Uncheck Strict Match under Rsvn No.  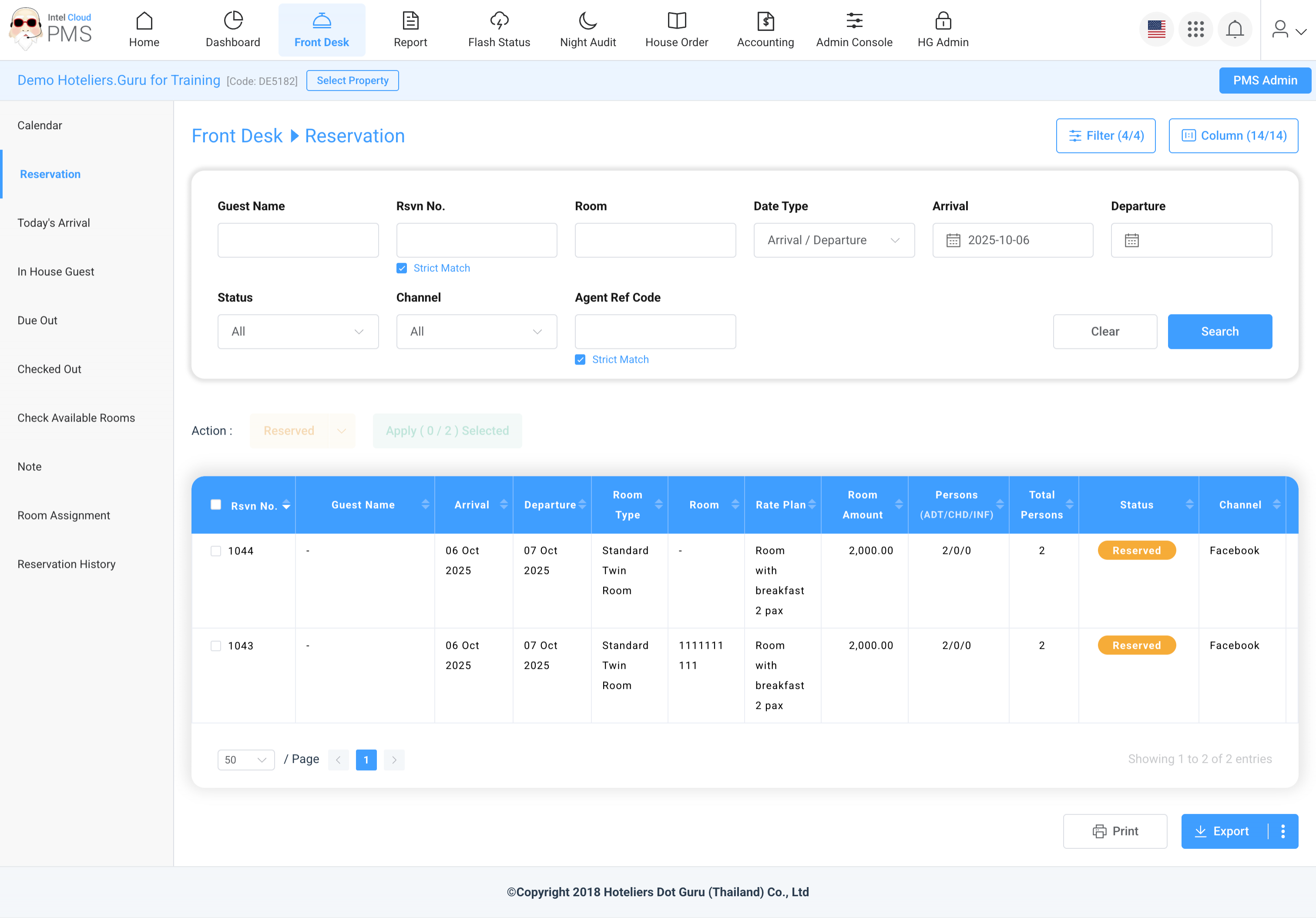[402, 268]
